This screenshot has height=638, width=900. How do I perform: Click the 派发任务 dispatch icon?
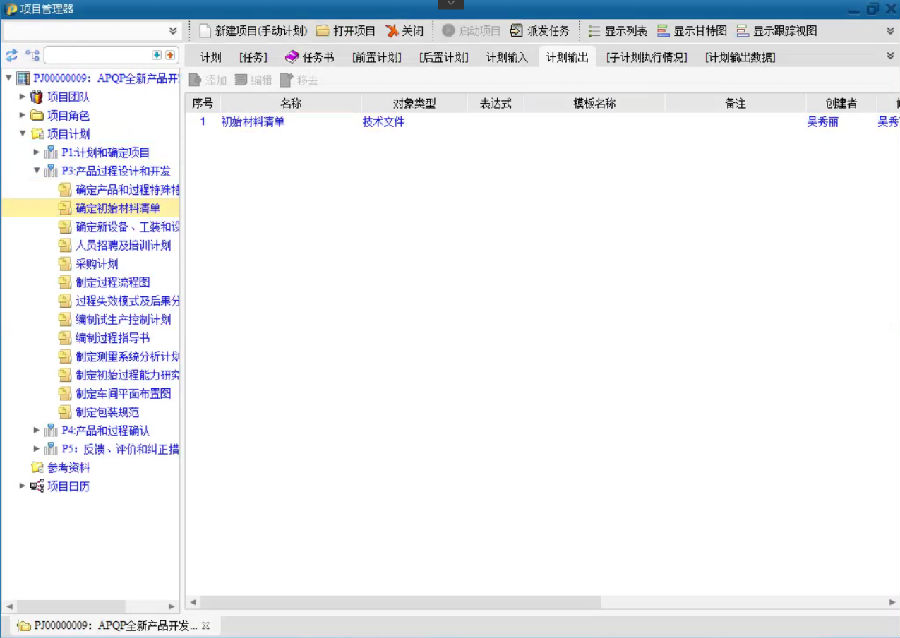coord(517,31)
